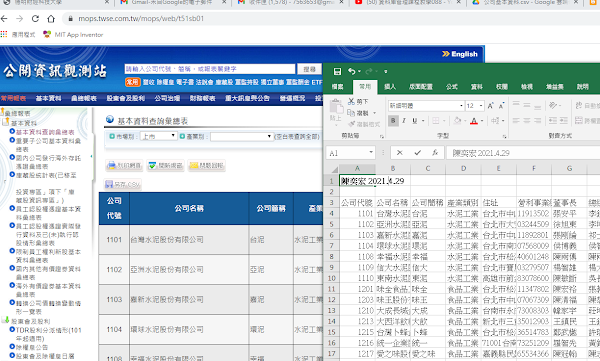600x361 pixels.
Task: Click the Fill Color bucket
Action: pos(457,121)
